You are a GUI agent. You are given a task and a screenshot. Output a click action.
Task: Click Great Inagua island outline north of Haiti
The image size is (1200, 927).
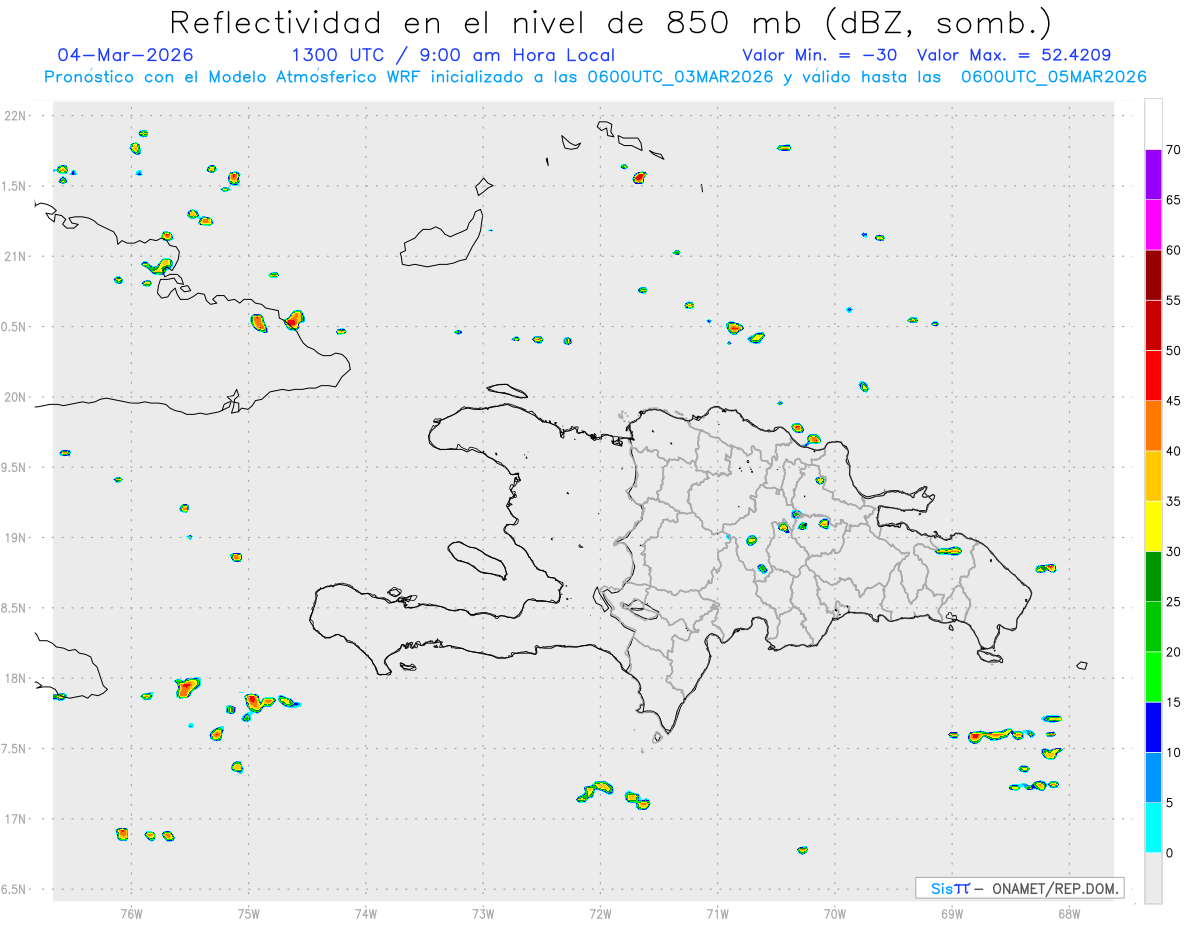coord(442,238)
